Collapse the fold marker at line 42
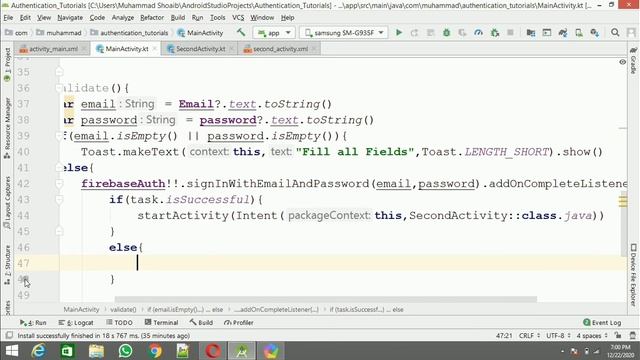The height and width of the screenshot is (360, 640). (59, 183)
